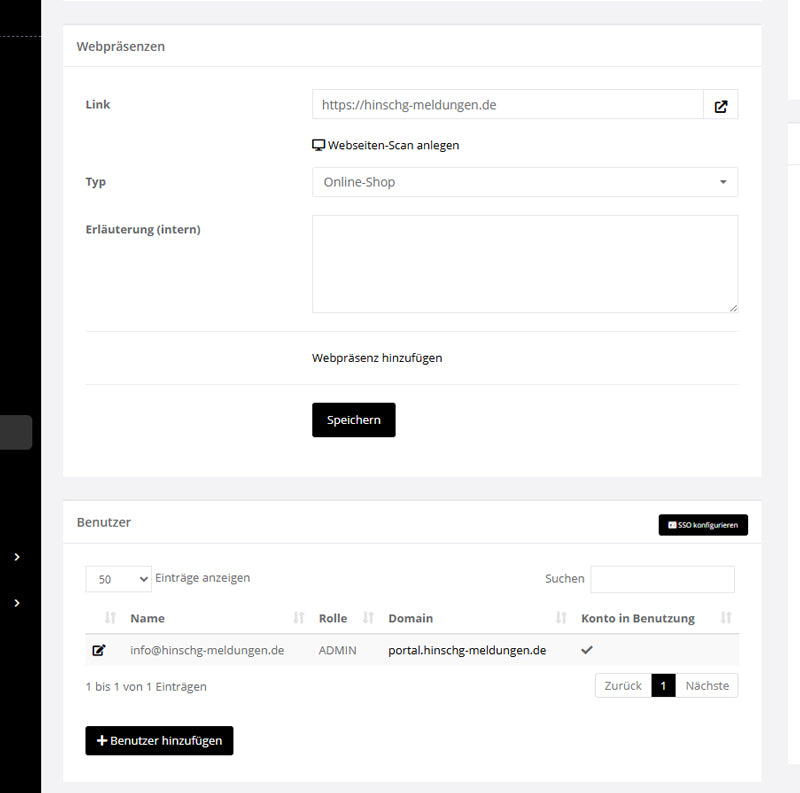Open the 50 entries per page dropdown

pos(118,579)
